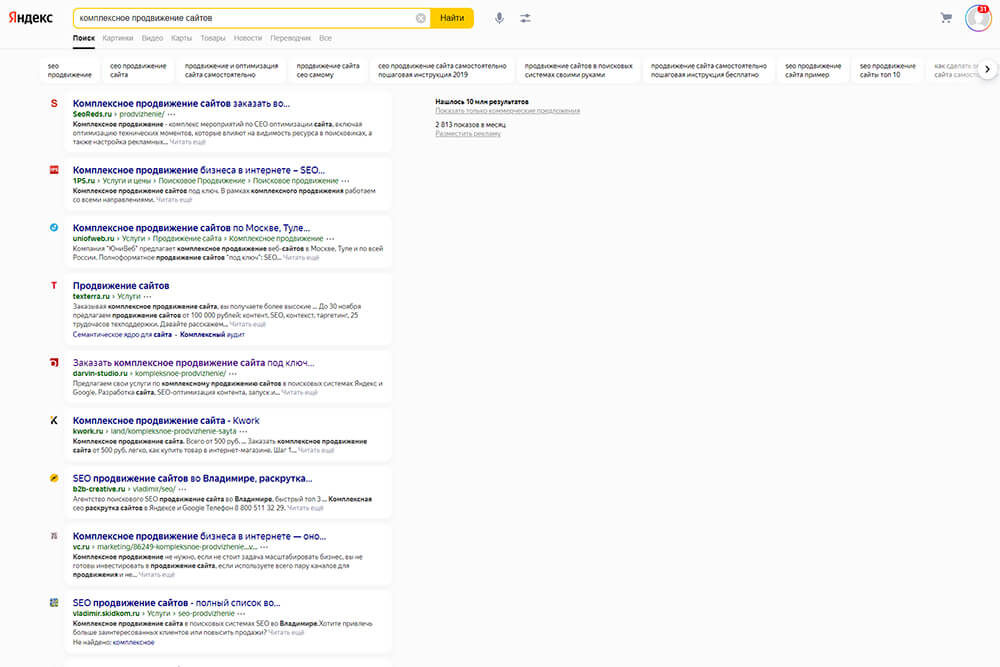Select the 'пошаговая инструкция бесплатно' suggestion chip
This screenshot has width=1000, height=667.
[x=709, y=70]
